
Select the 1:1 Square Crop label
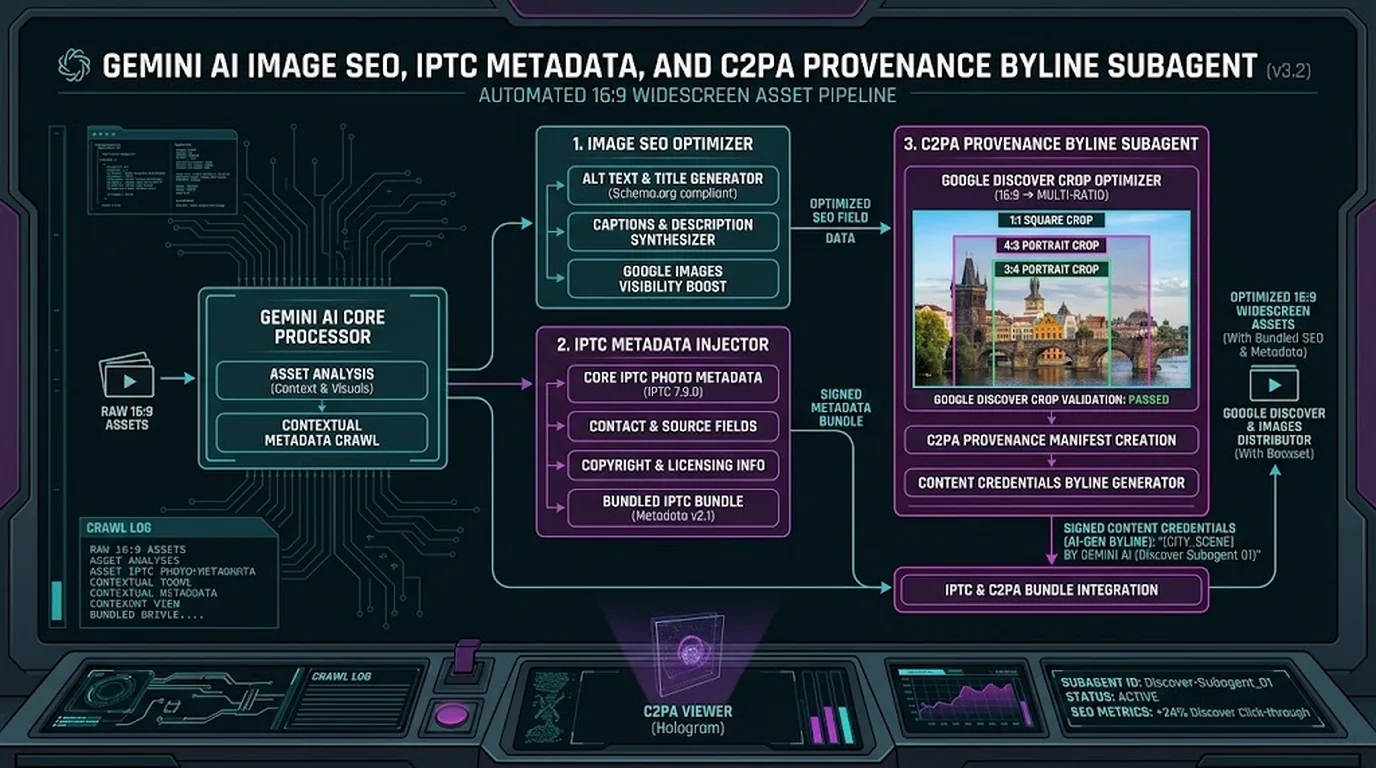click(x=1051, y=220)
